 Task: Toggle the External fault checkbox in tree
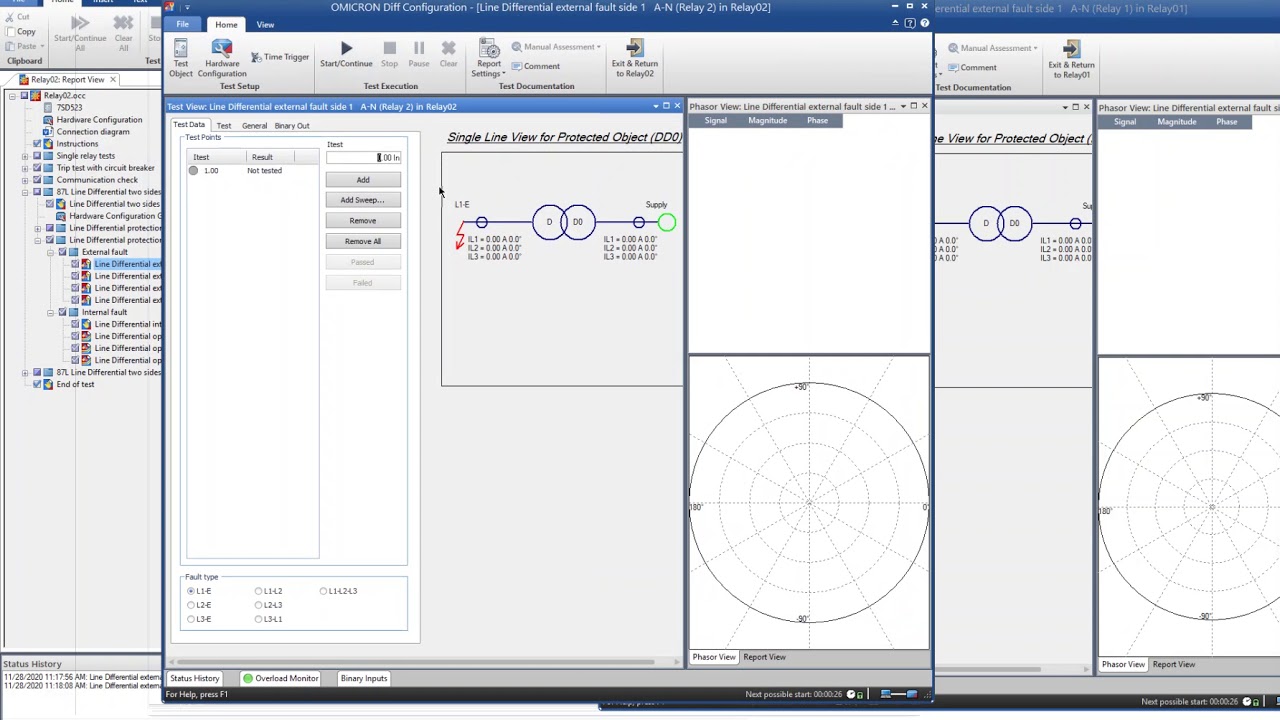[62, 252]
